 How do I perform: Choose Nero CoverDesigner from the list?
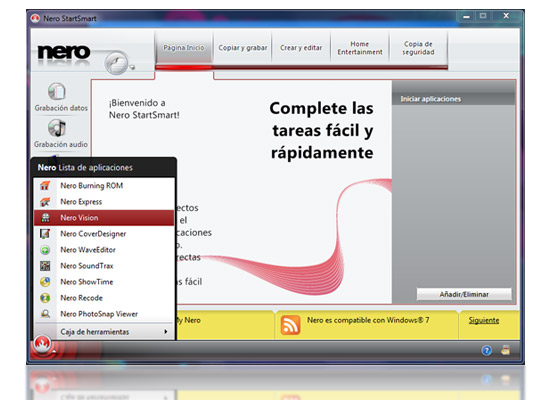104,234
